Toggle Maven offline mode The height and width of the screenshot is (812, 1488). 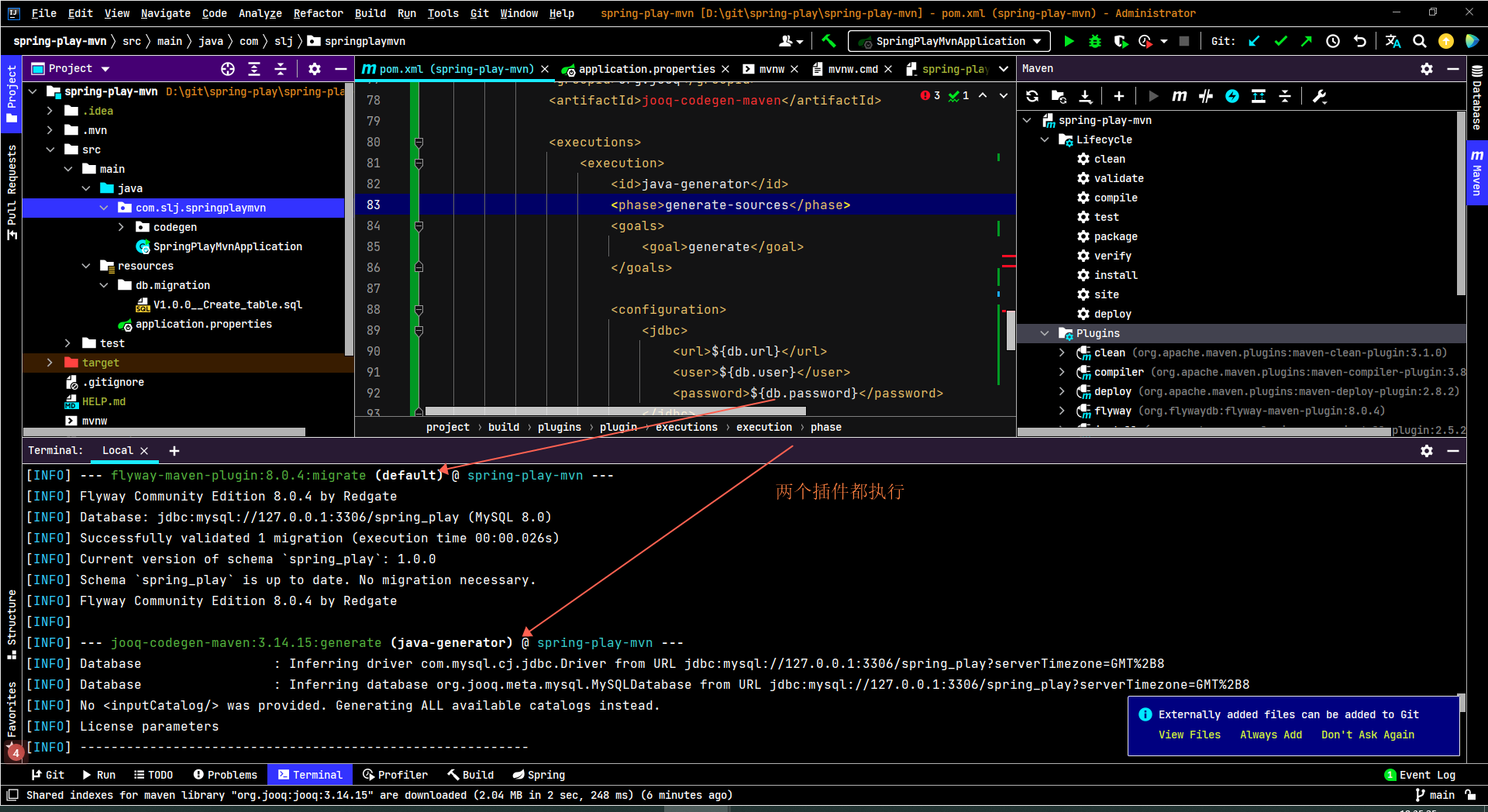1205,96
